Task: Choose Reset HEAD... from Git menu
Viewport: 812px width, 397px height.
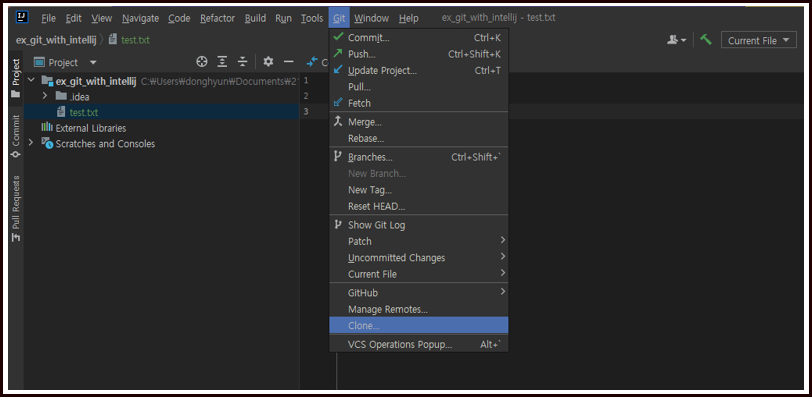Action: pos(419,206)
